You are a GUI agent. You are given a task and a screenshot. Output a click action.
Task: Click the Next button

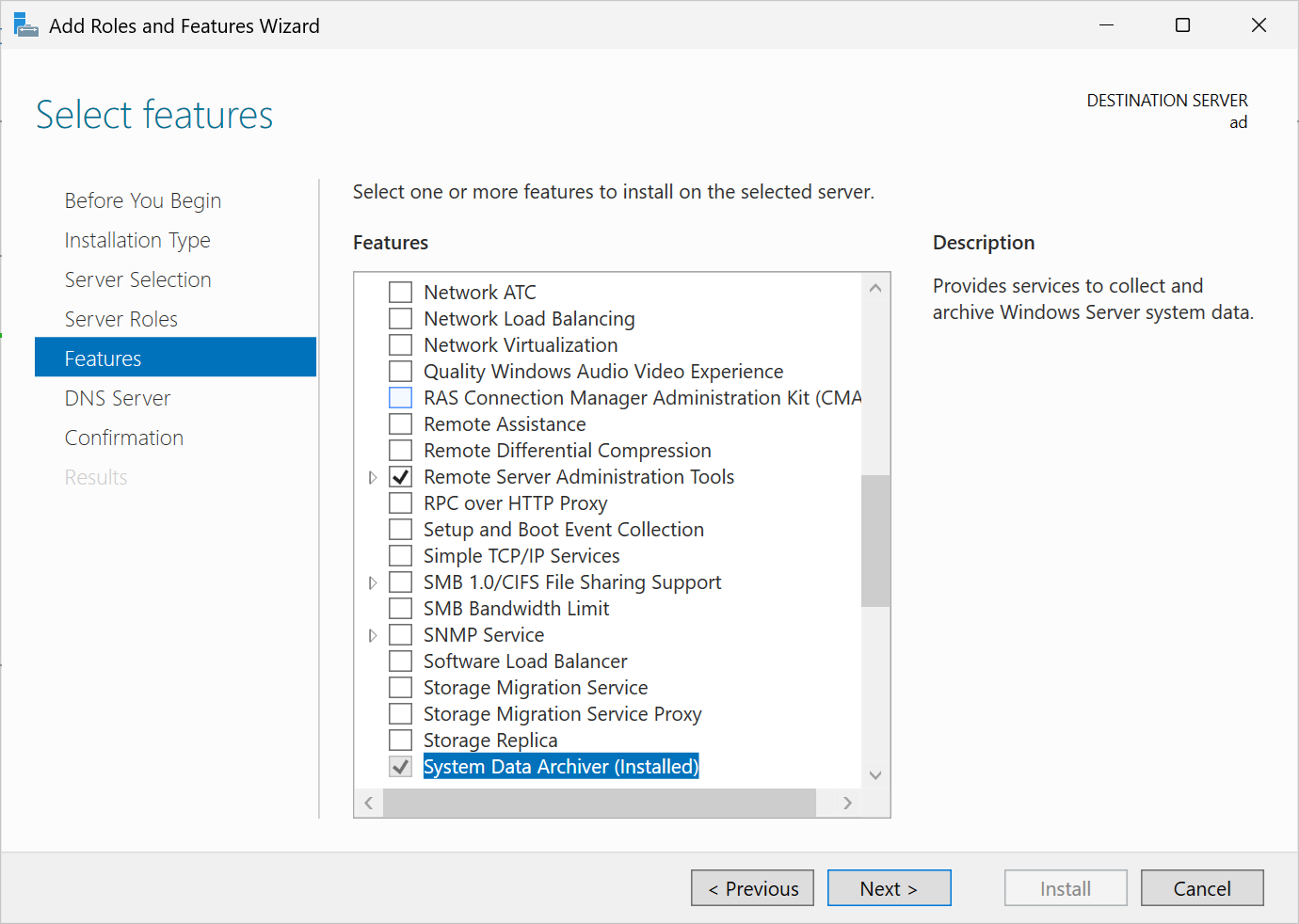(x=889, y=887)
